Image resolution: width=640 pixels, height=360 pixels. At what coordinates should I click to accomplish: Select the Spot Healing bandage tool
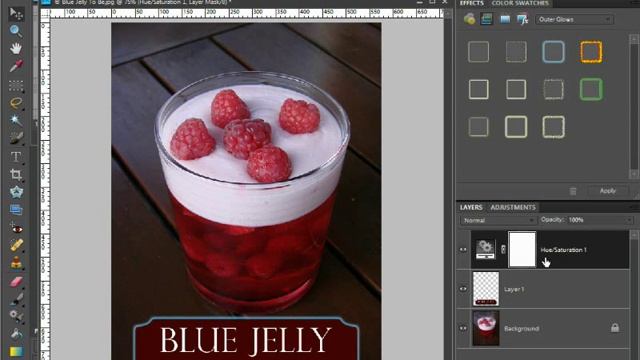(16, 245)
